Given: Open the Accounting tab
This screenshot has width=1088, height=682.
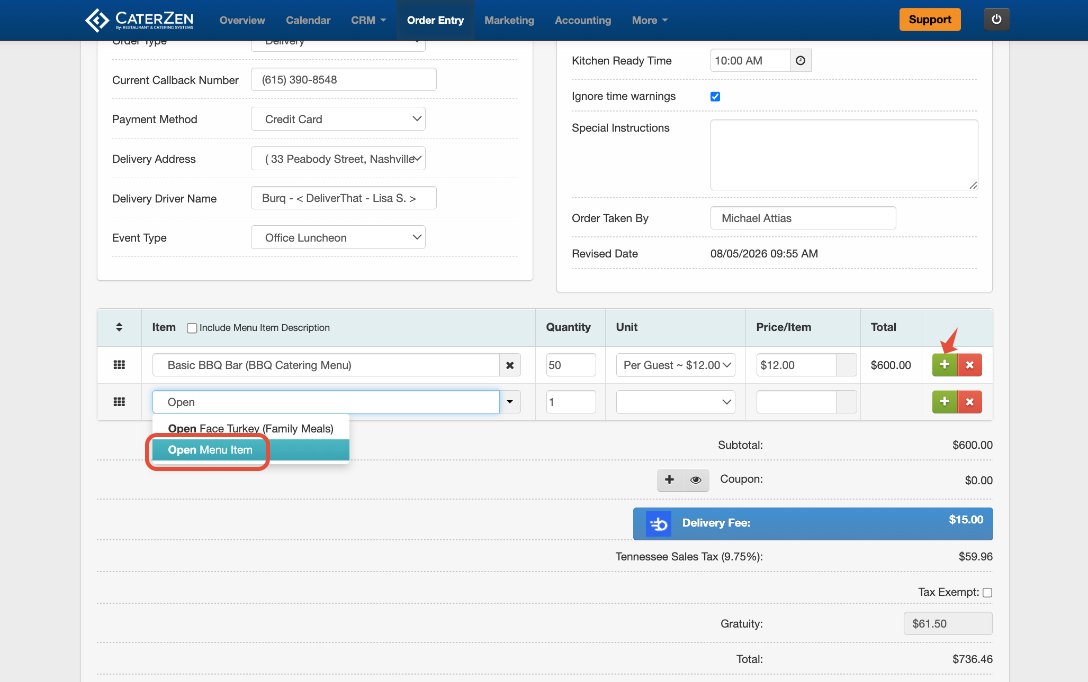Looking at the screenshot, I should (583, 20).
